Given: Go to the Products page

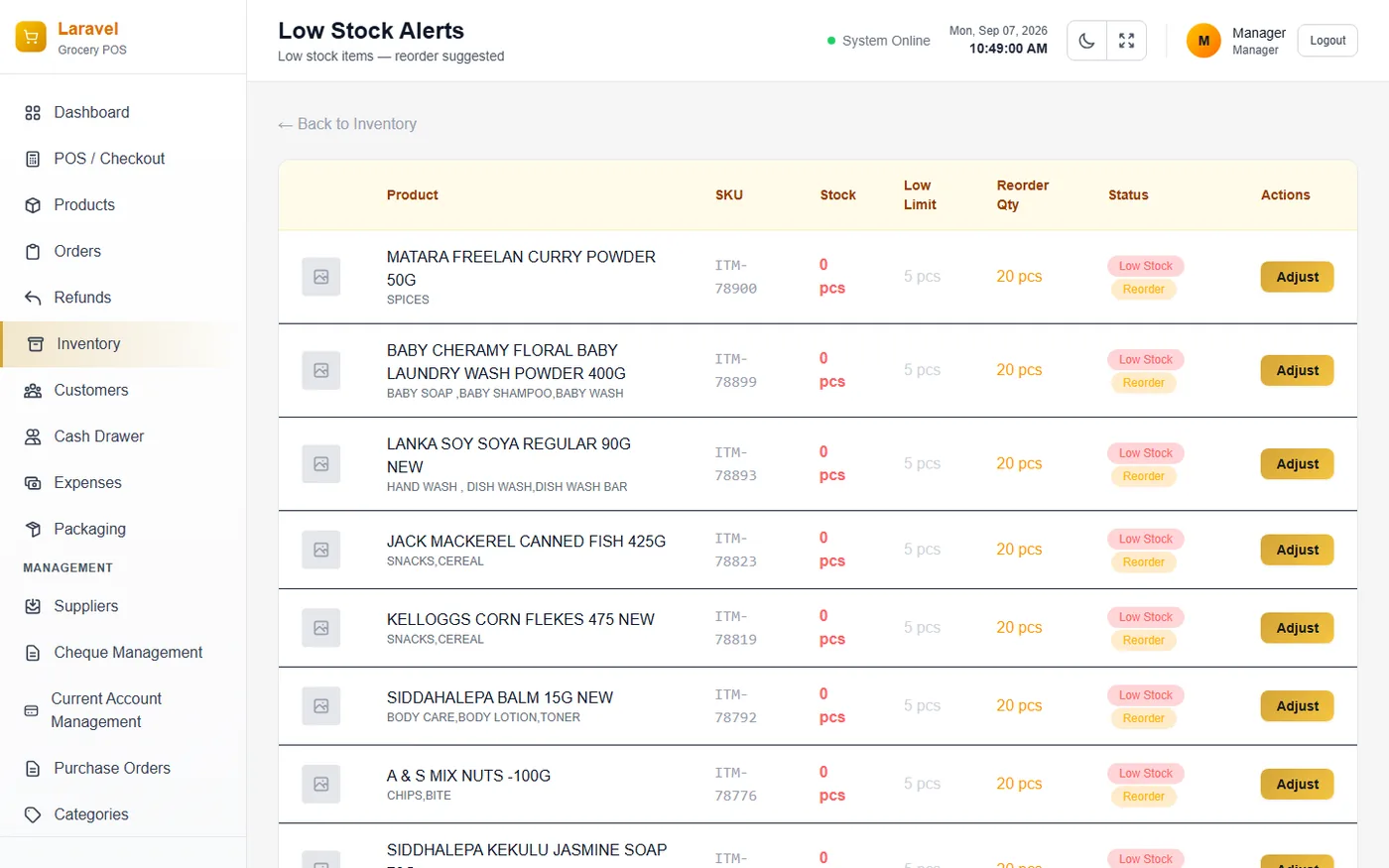Looking at the screenshot, I should (x=123, y=205).
